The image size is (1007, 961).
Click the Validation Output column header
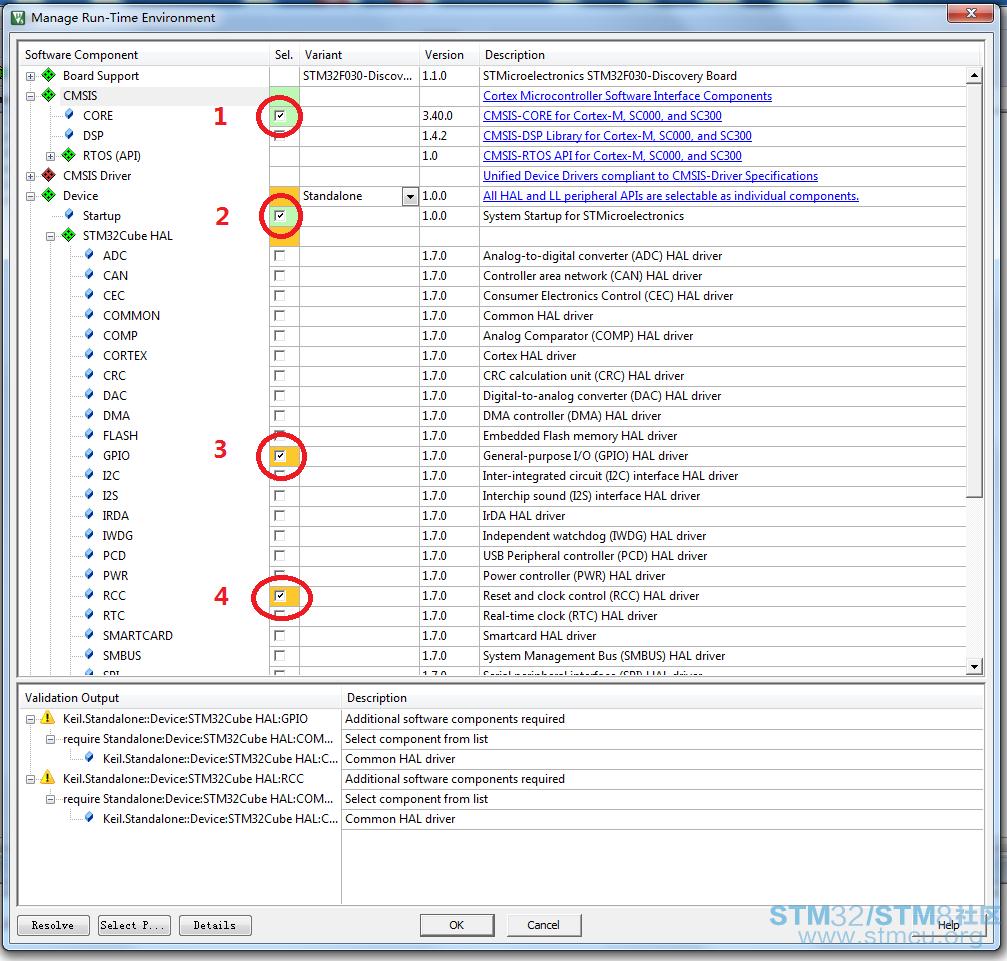(180, 698)
